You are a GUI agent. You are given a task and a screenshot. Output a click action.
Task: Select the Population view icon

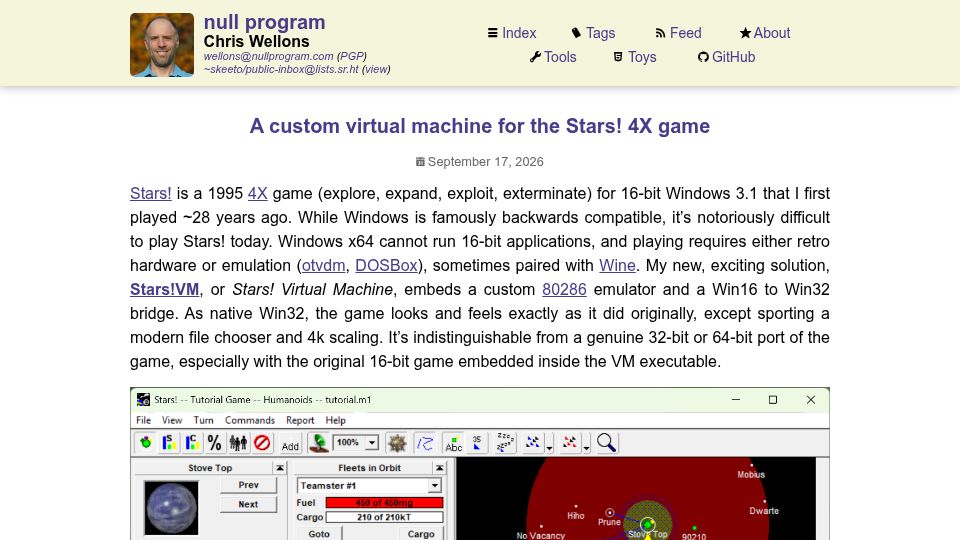tap(238, 443)
